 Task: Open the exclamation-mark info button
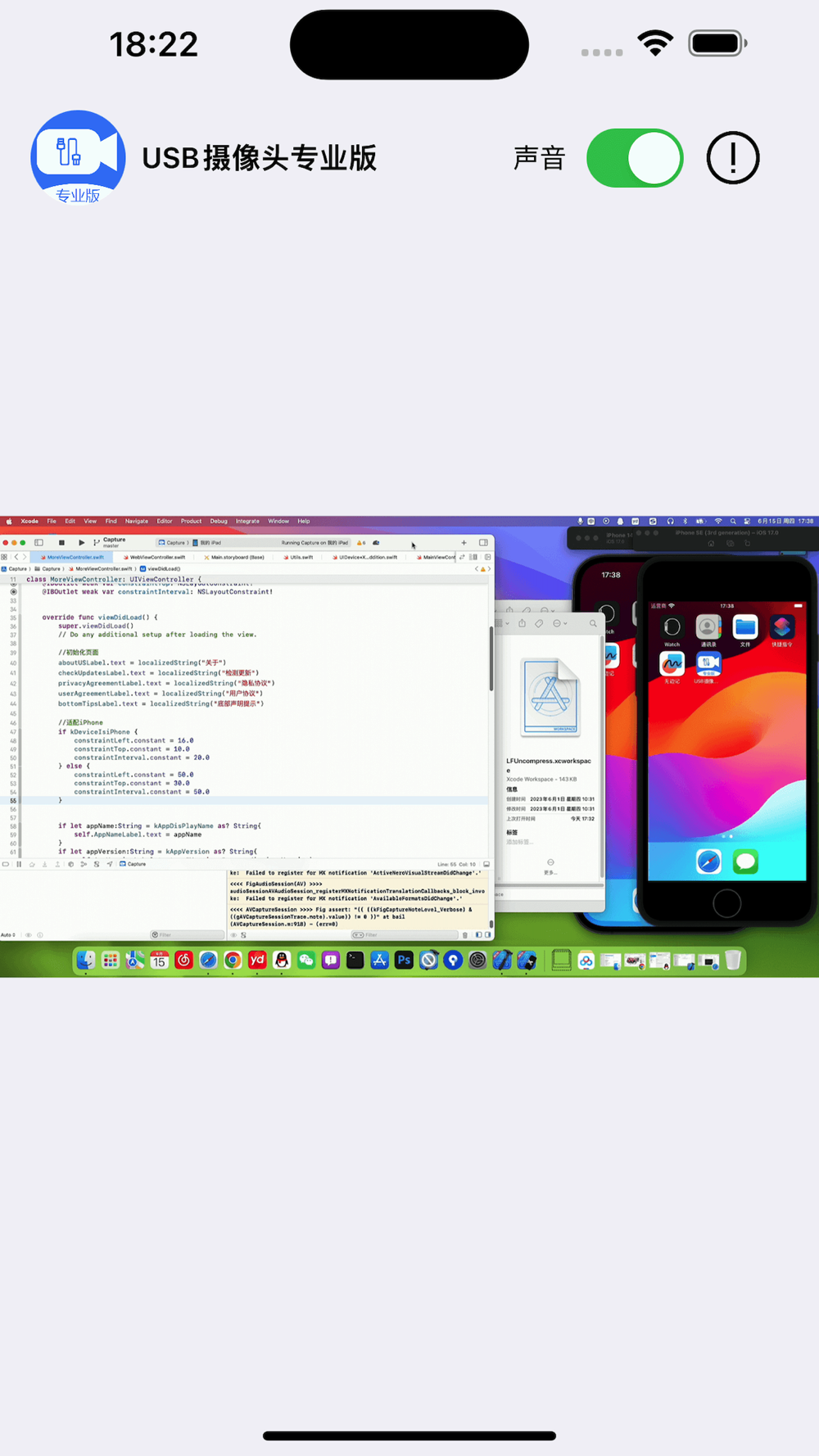point(733,157)
